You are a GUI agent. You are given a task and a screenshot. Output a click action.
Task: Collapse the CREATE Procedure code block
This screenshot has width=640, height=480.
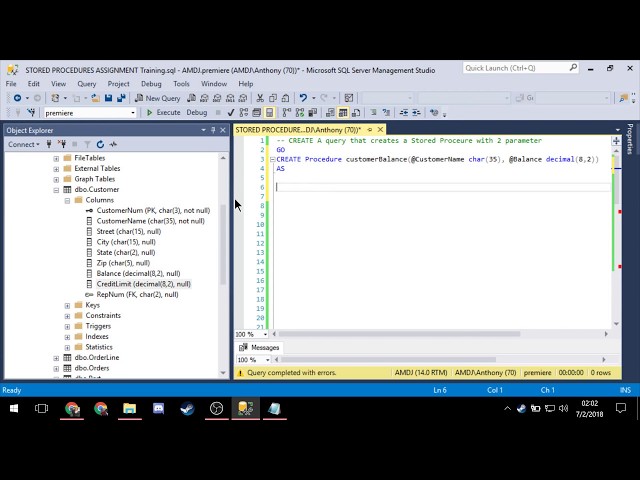tap(272, 159)
